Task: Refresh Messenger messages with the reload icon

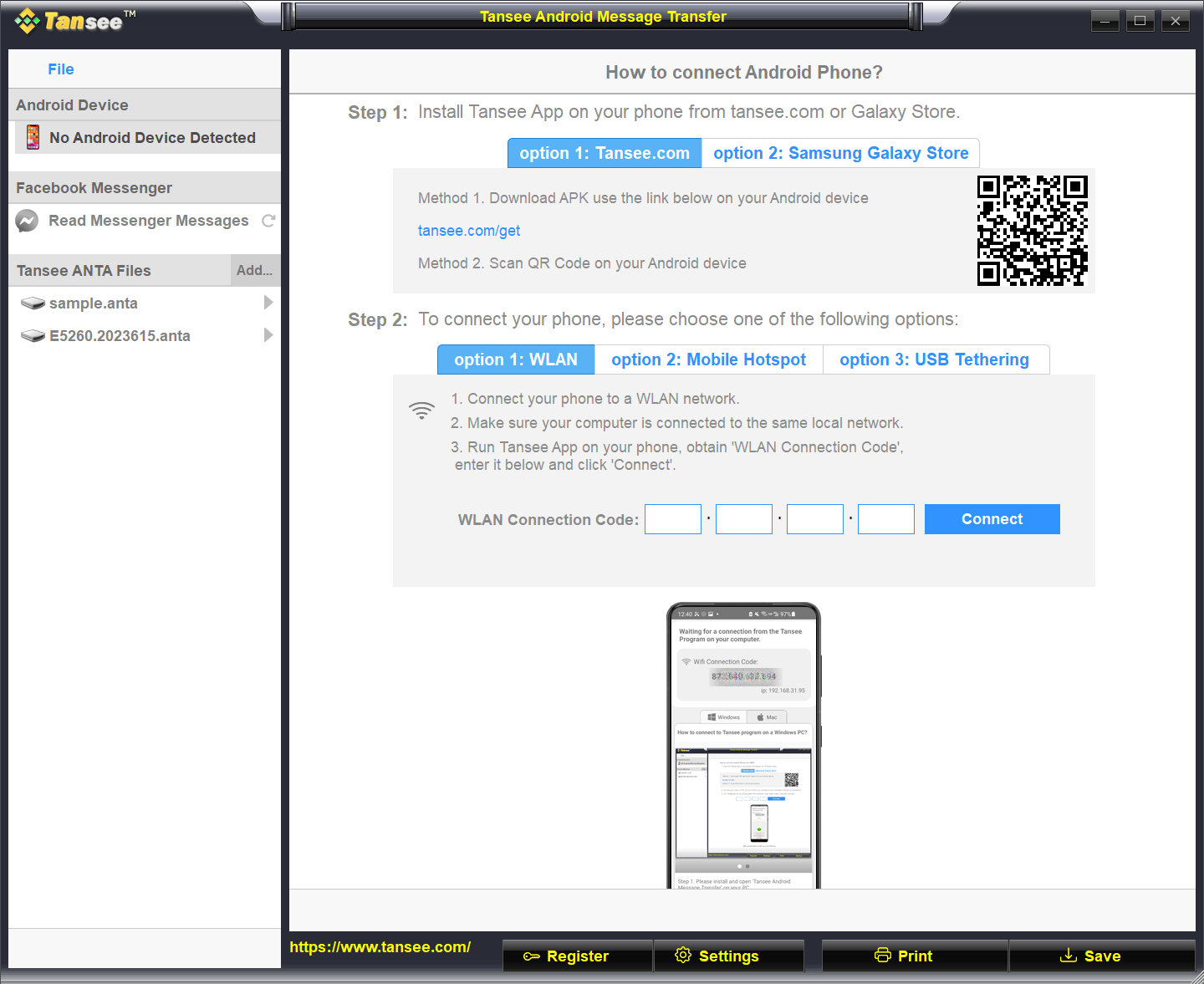Action: [x=268, y=221]
